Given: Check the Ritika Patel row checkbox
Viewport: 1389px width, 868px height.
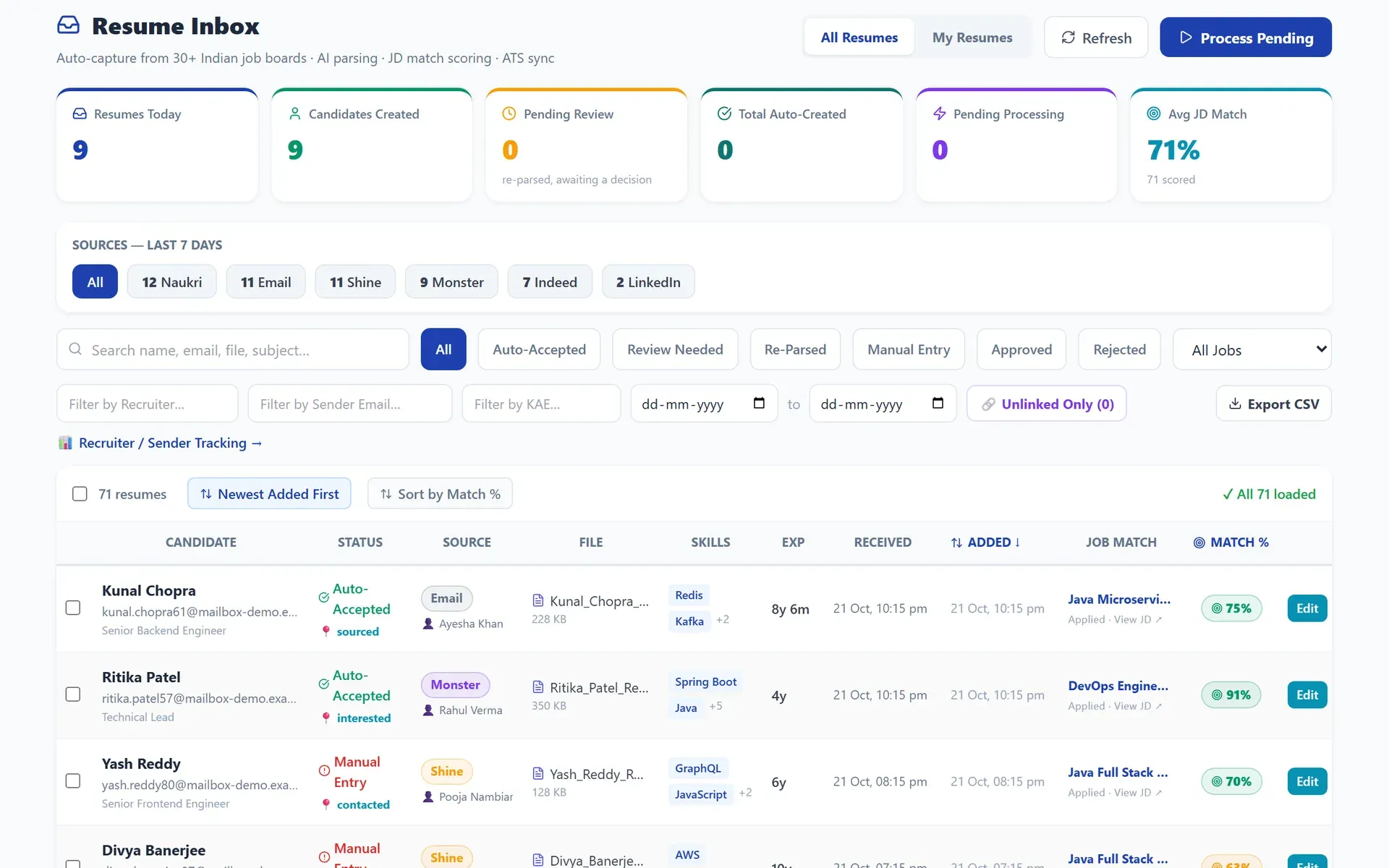Looking at the screenshot, I should point(73,694).
